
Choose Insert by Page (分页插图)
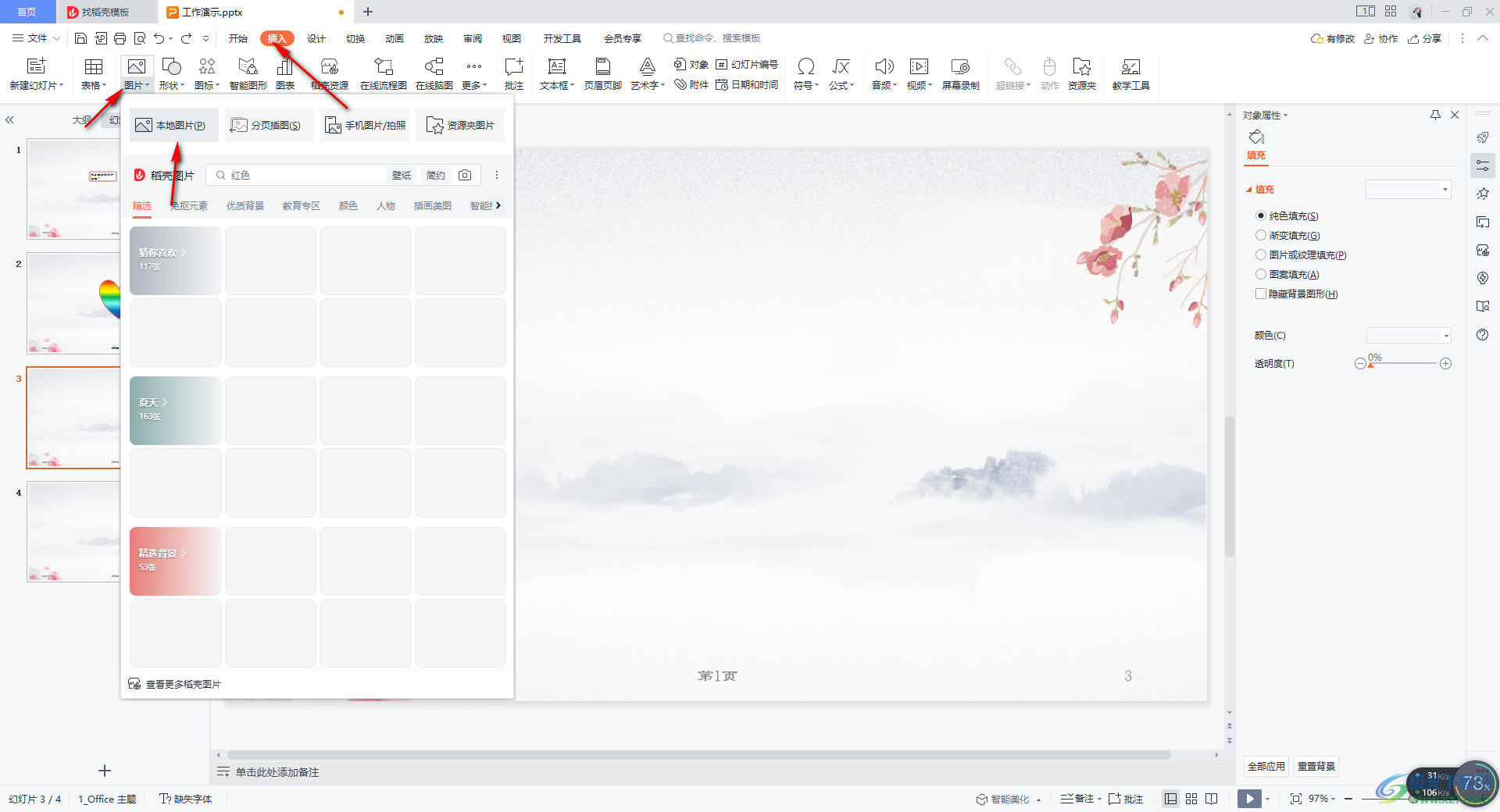[269, 125]
